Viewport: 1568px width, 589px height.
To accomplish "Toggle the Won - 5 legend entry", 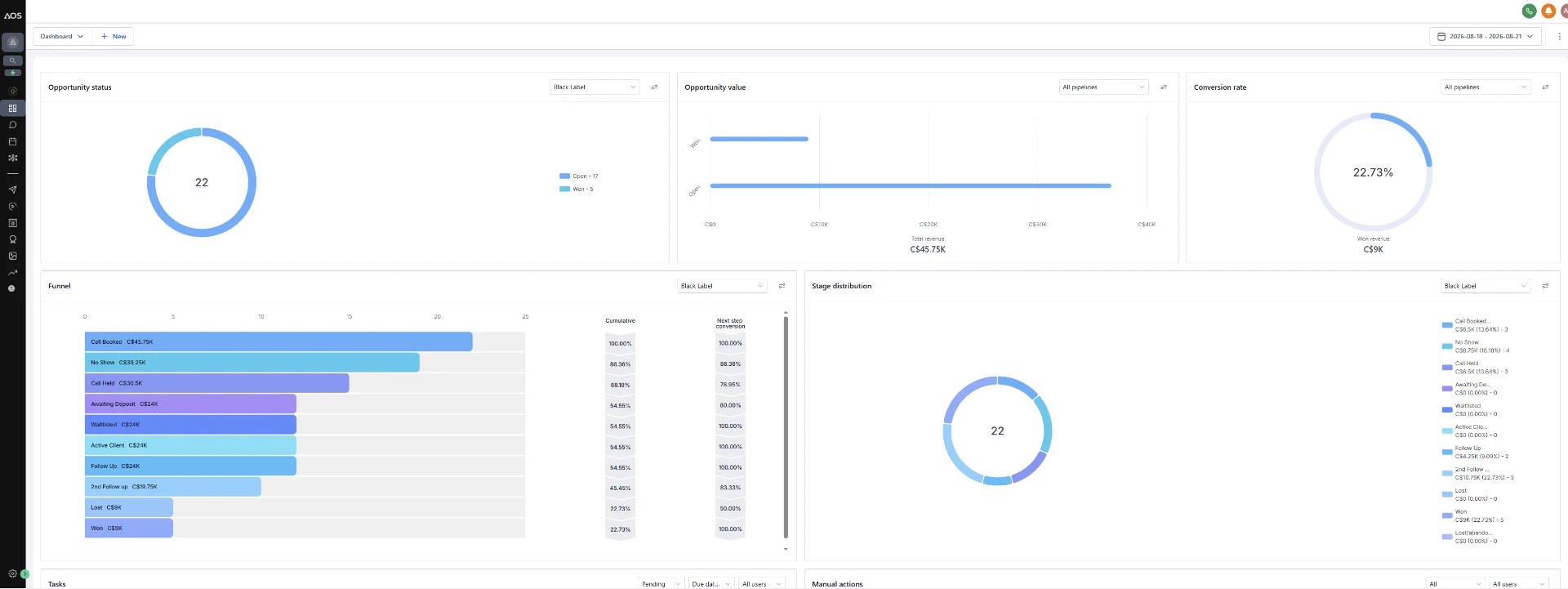I will click(x=577, y=190).
